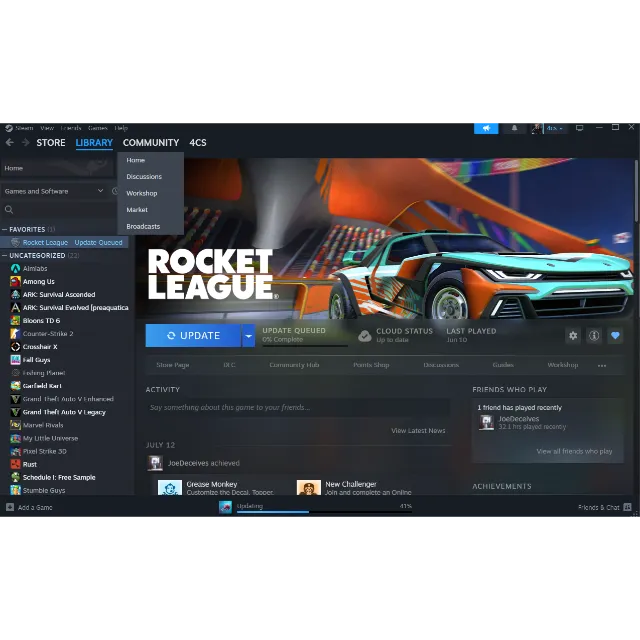Viewport: 640px width, 640px height.
Task: Toggle Rocket League favorite heart
Action: point(615,336)
